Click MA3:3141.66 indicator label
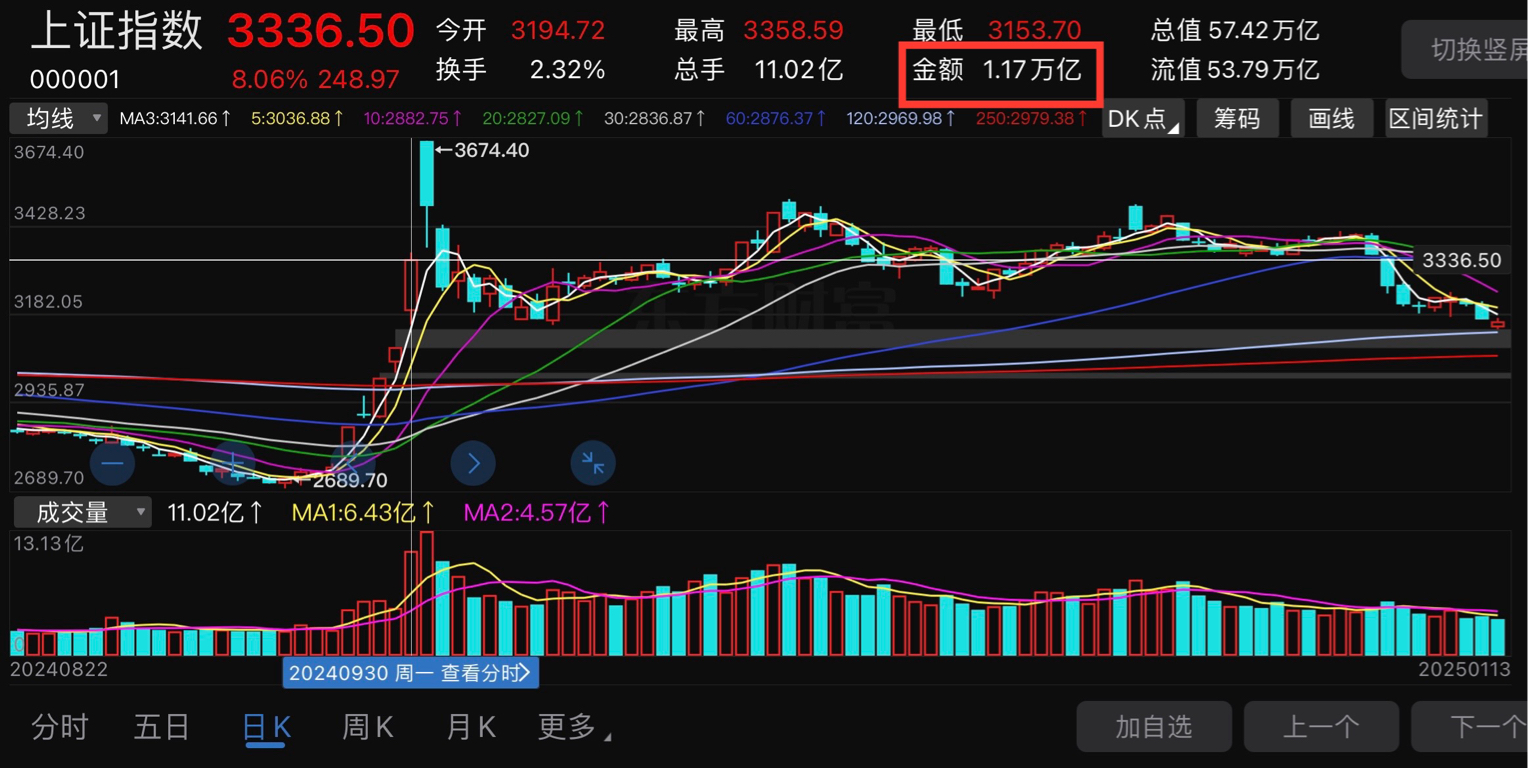 pyautogui.click(x=176, y=119)
